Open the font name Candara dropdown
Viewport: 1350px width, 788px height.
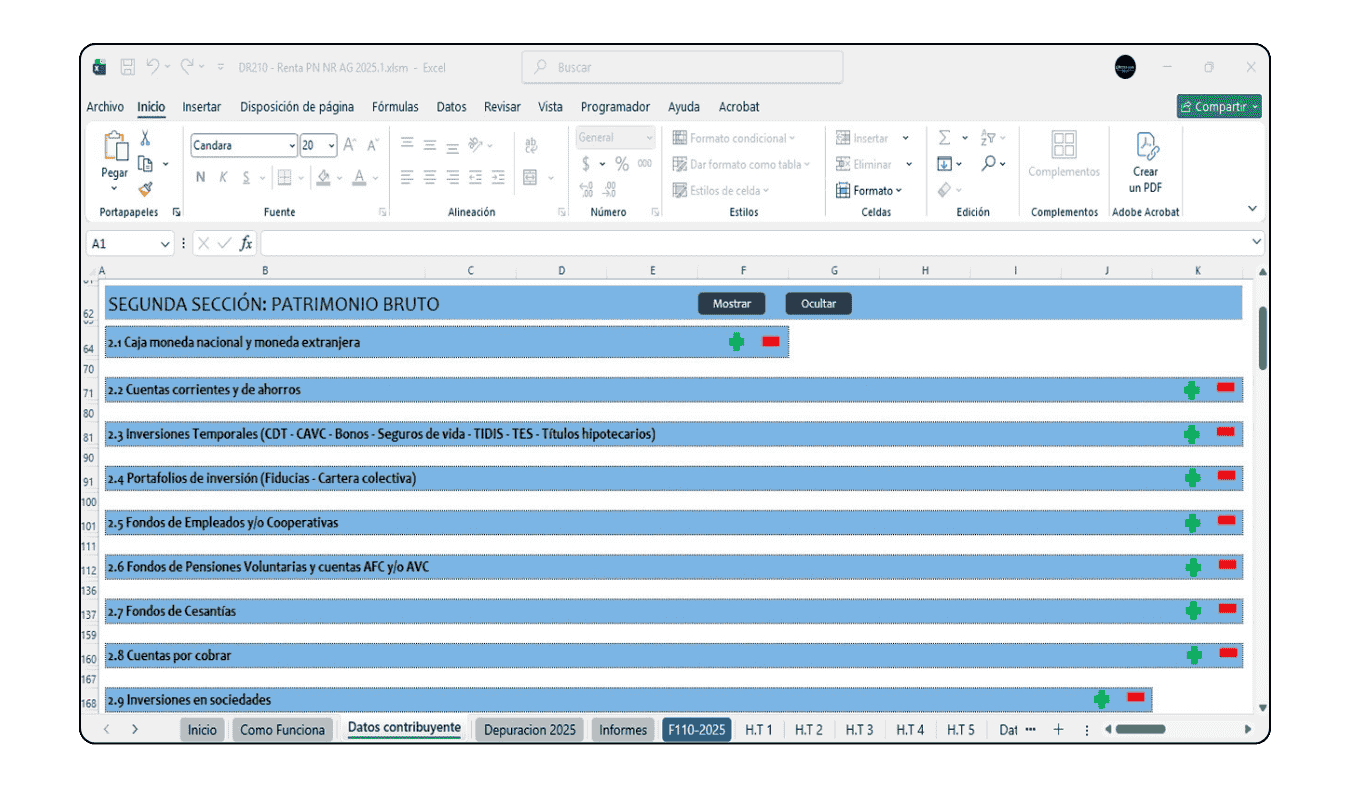pos(292,146)
